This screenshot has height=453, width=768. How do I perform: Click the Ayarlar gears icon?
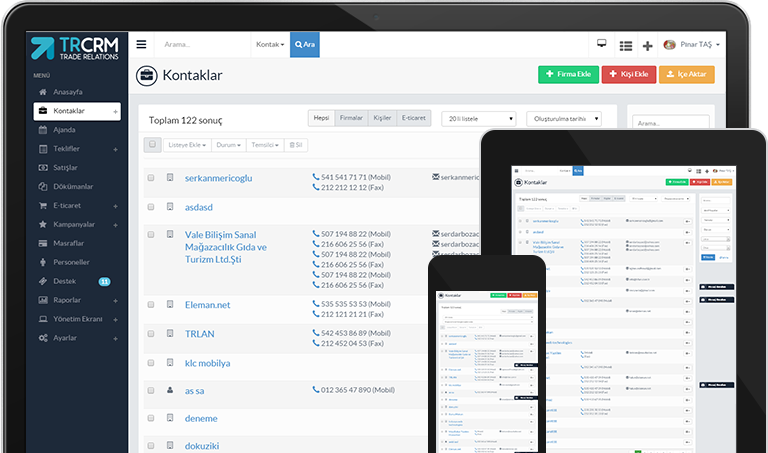pos(43,338)
